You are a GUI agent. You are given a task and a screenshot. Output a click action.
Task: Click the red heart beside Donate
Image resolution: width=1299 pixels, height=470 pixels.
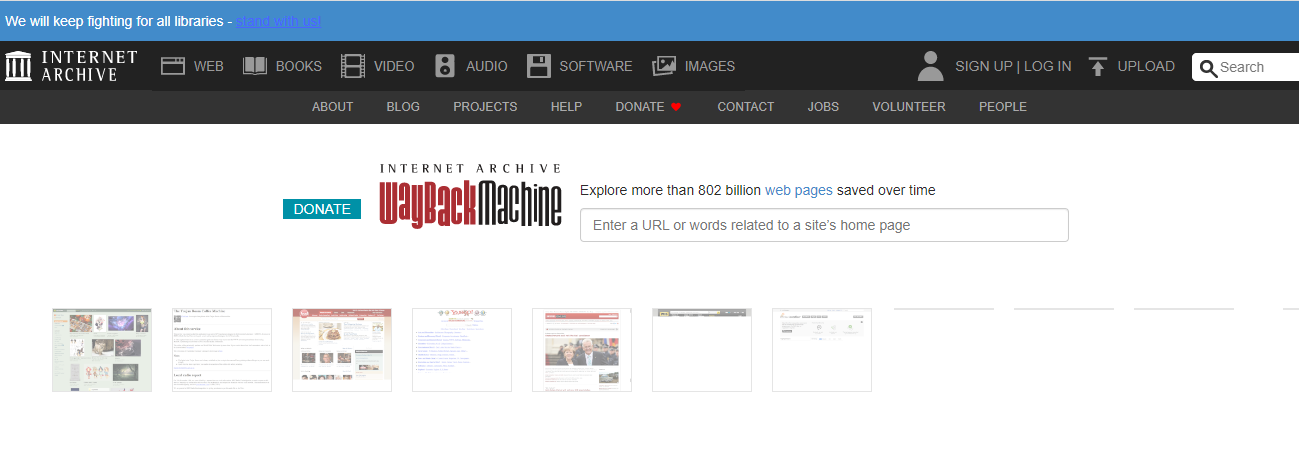(x=676, y=107)
